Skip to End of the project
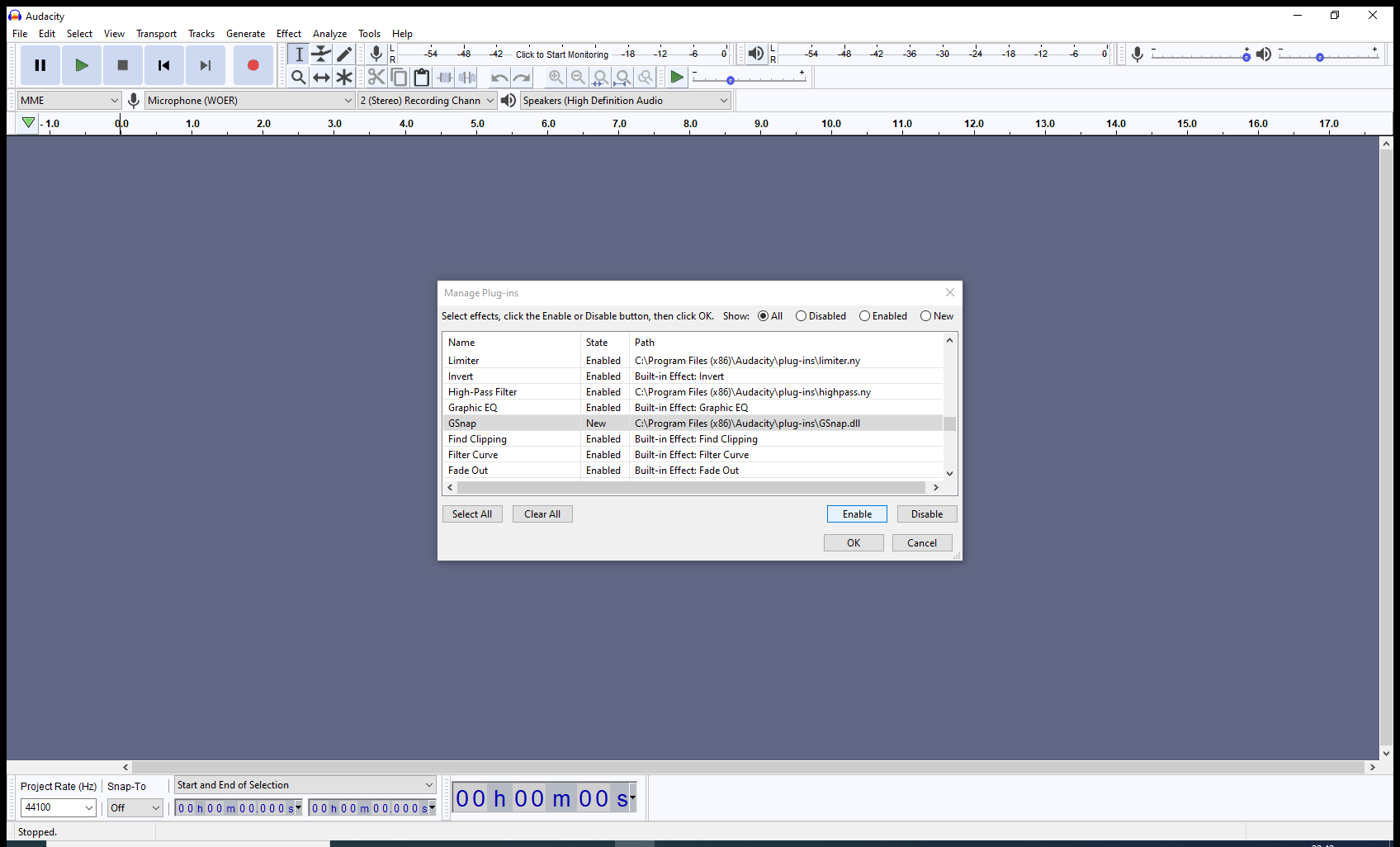Viewport: 1400px width, 847px height. tap(206, 65)
